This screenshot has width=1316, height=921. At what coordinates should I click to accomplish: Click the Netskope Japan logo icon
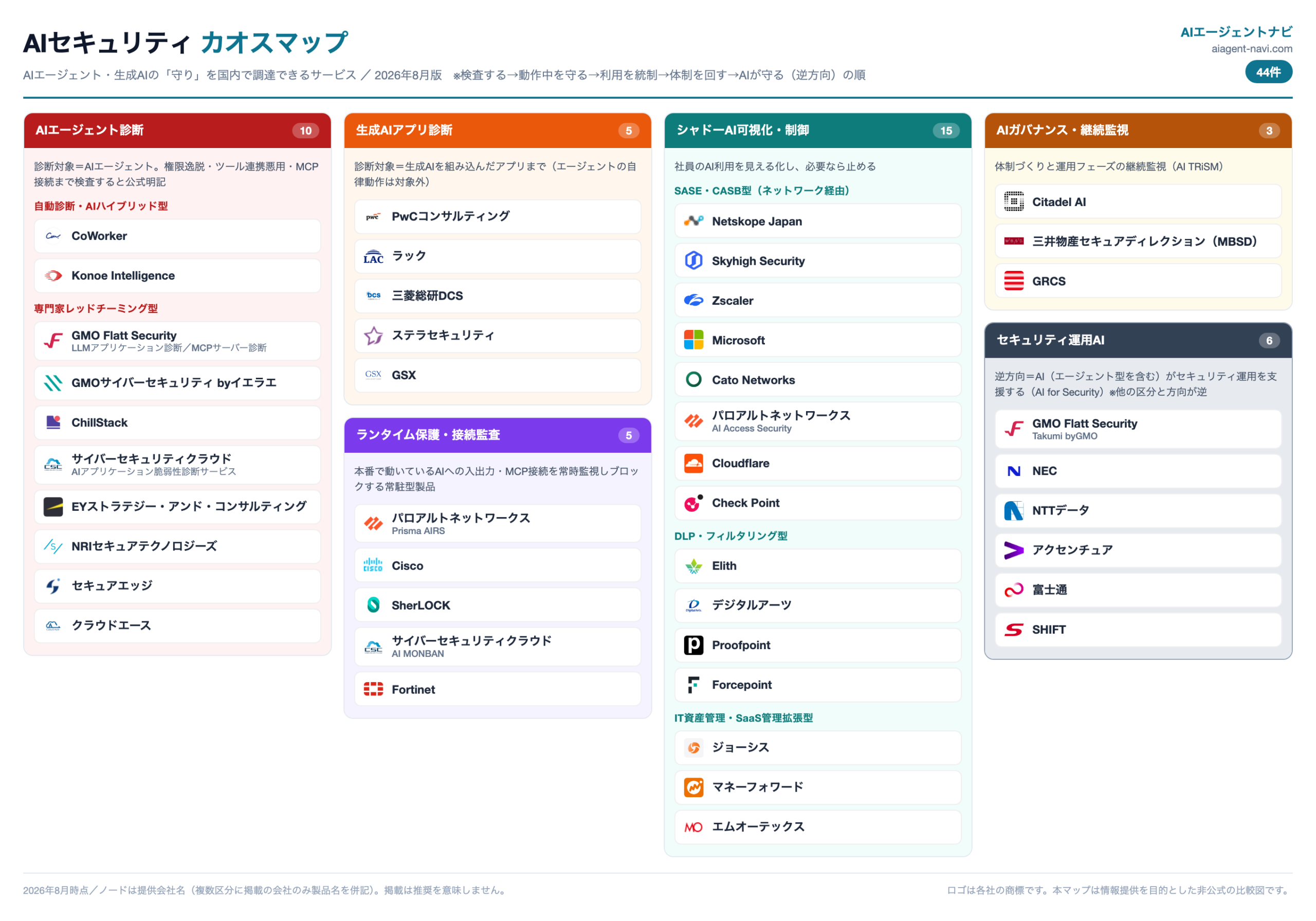coord(694,221)
